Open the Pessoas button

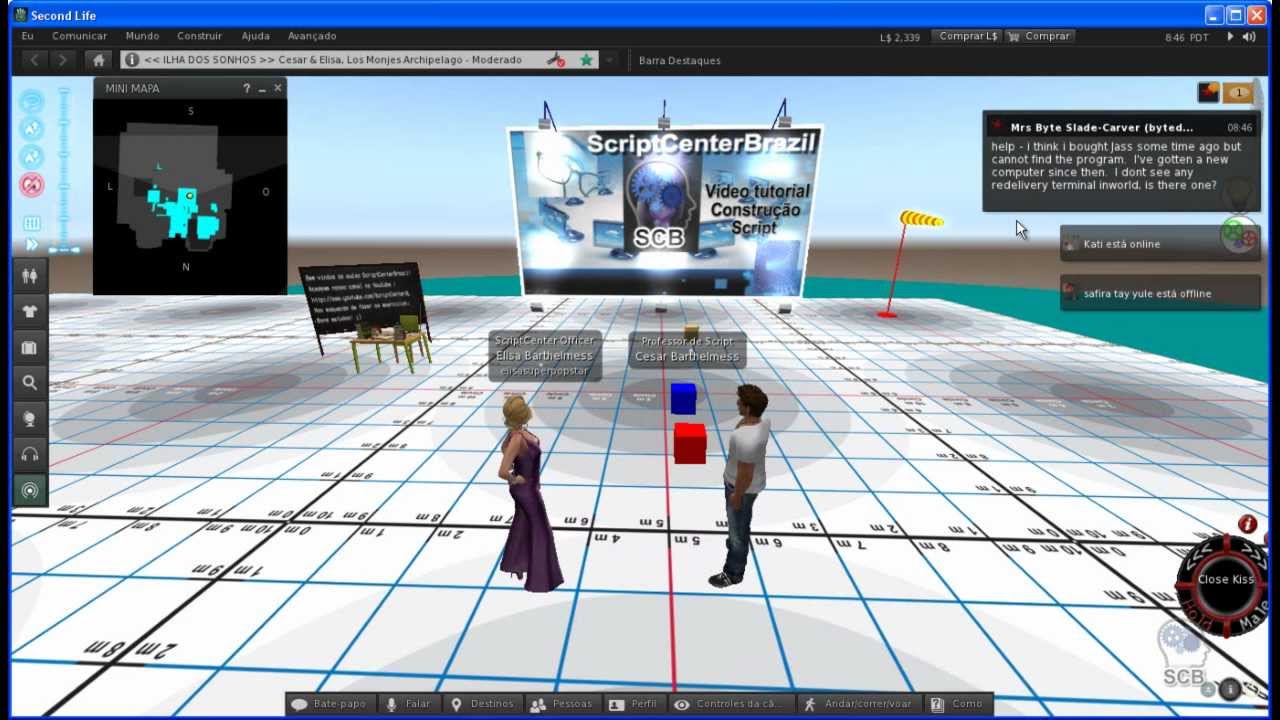(x=561, y=704)
